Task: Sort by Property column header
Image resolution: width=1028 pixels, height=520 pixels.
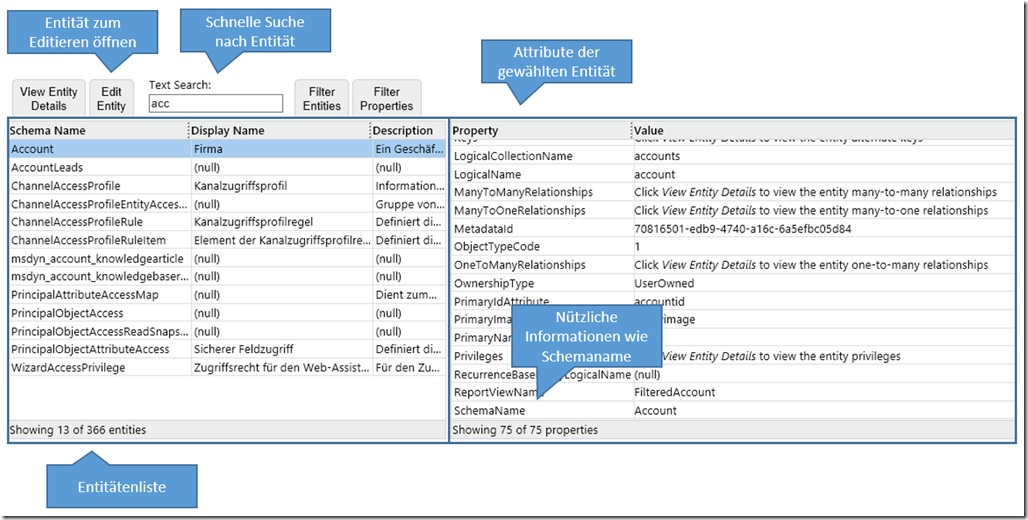Action: 539,130
